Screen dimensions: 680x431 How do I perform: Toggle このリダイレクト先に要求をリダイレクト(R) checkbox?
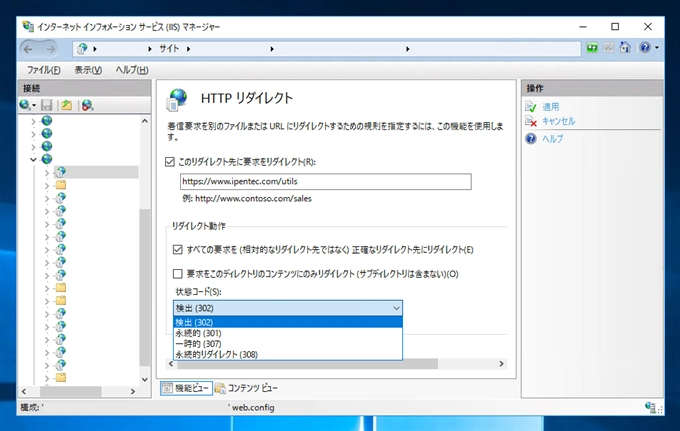point(170,162)
